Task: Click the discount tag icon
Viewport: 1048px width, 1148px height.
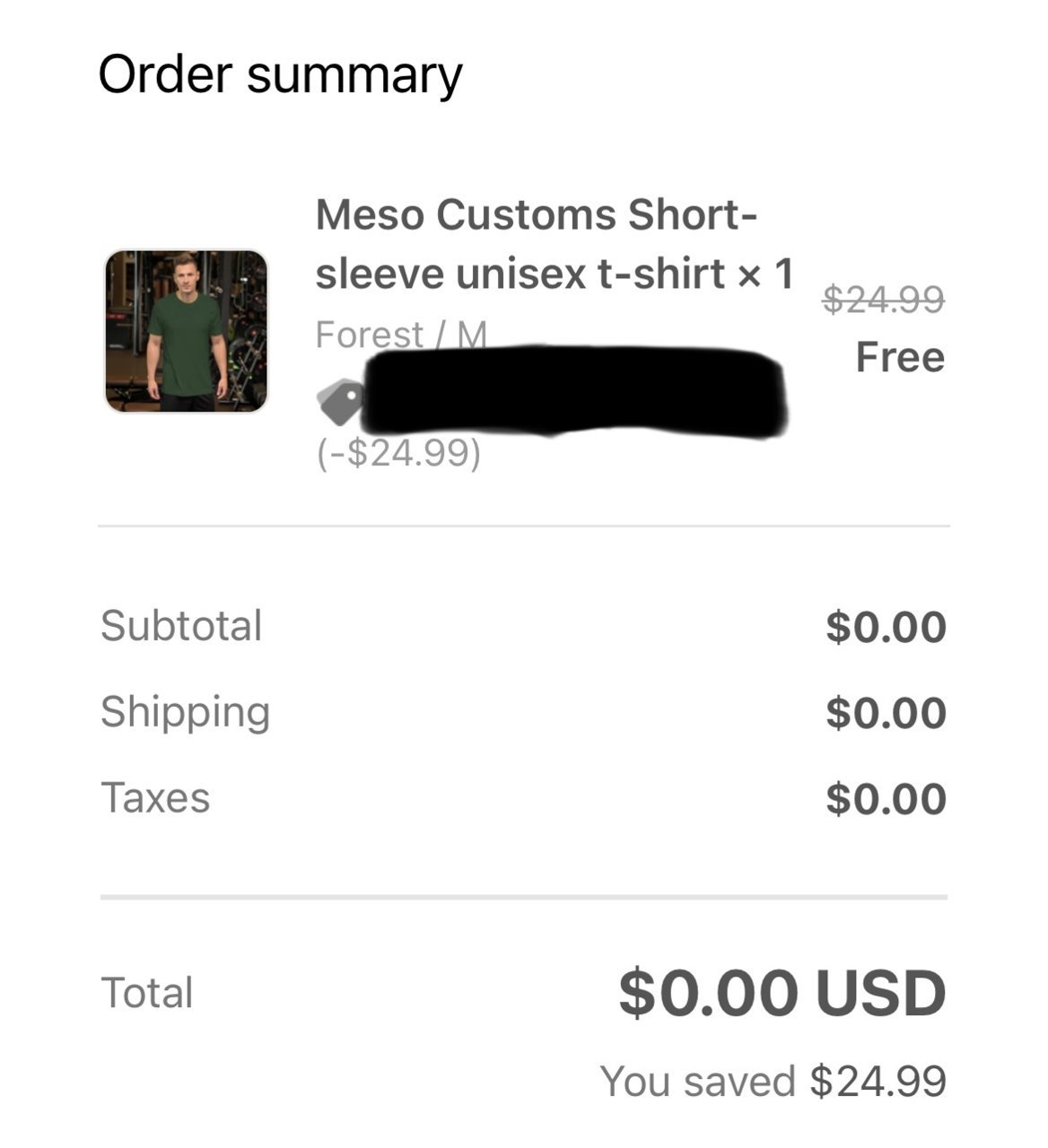Action: [340, 402]
